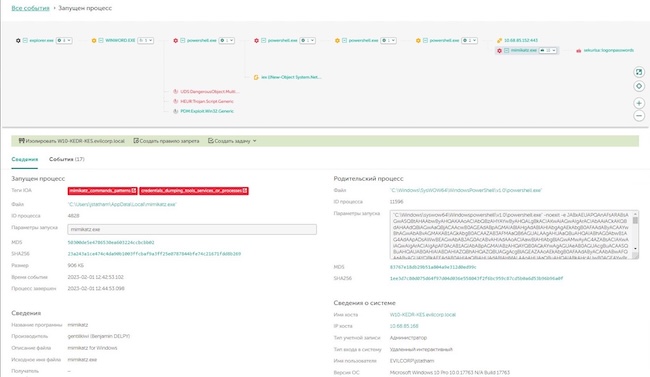Screen dimensions: 650x377
Task: Click the detection icon for PDM:Exploit.Win32.Generic
Action: click(x=175, y=112)
